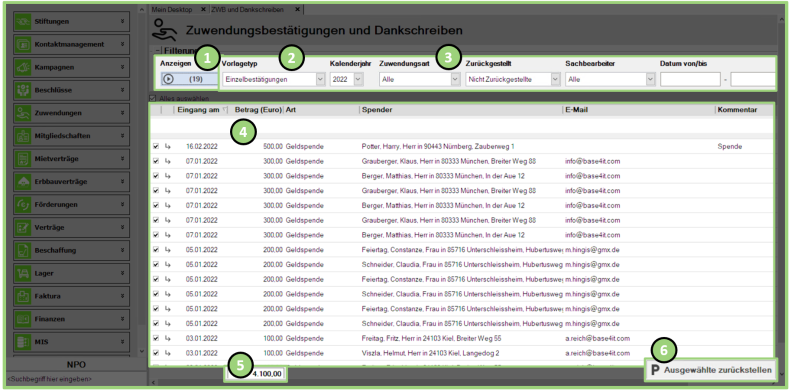Click the Stiftungen sidebar icon
Image resolution: width=791 pixels, height=392 pixels.
pos(23,22)
